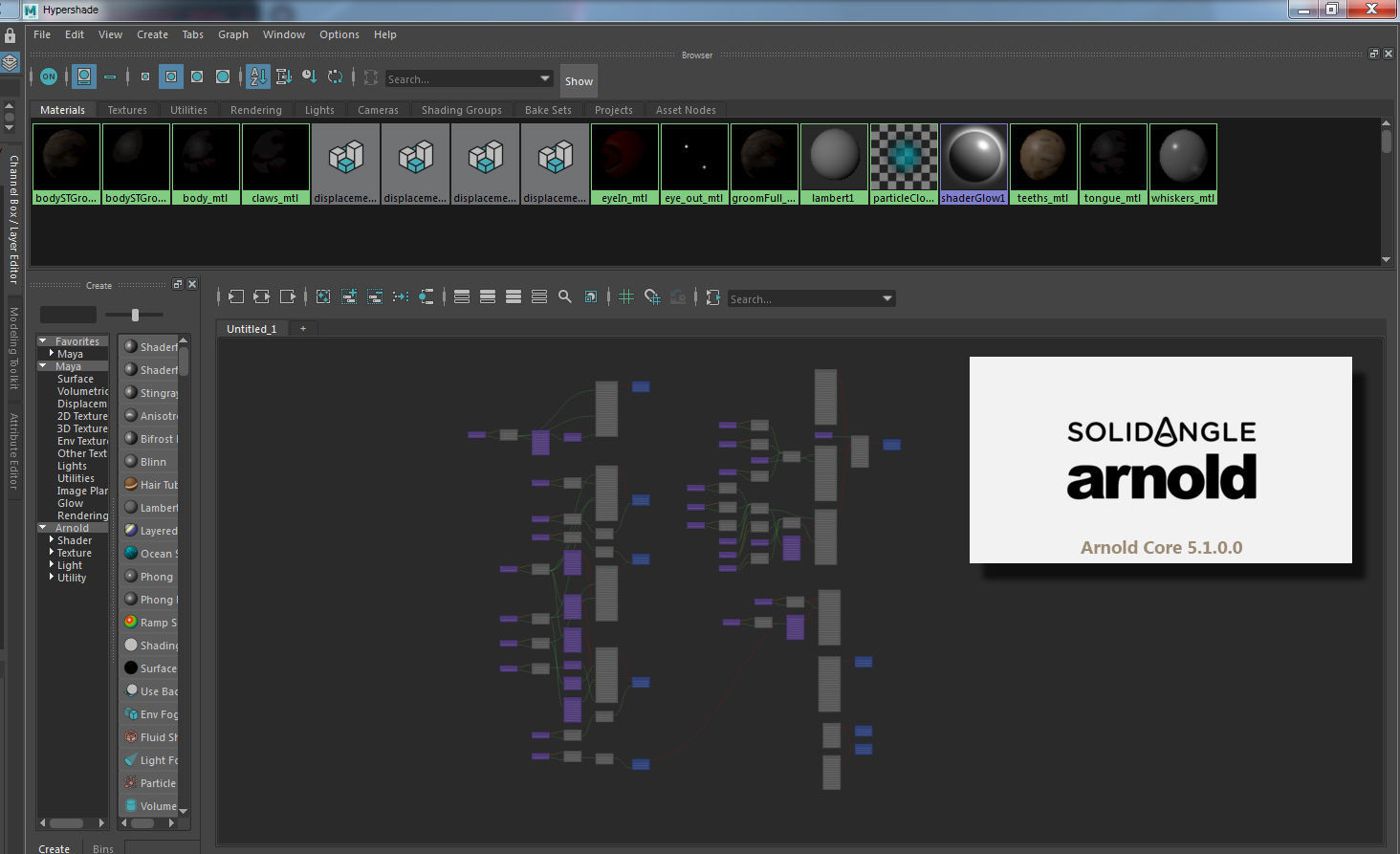Select the teeths_mtl material swatch
The width and height of the screenshot is (1400, 854).
pos(1043,164)
